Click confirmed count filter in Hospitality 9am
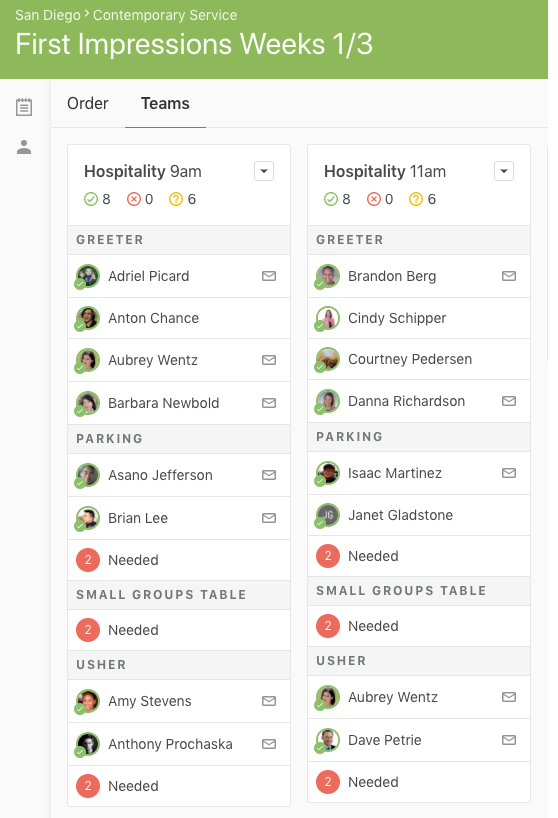Viewport: 558px width, 818px height. tap(98, 199)
